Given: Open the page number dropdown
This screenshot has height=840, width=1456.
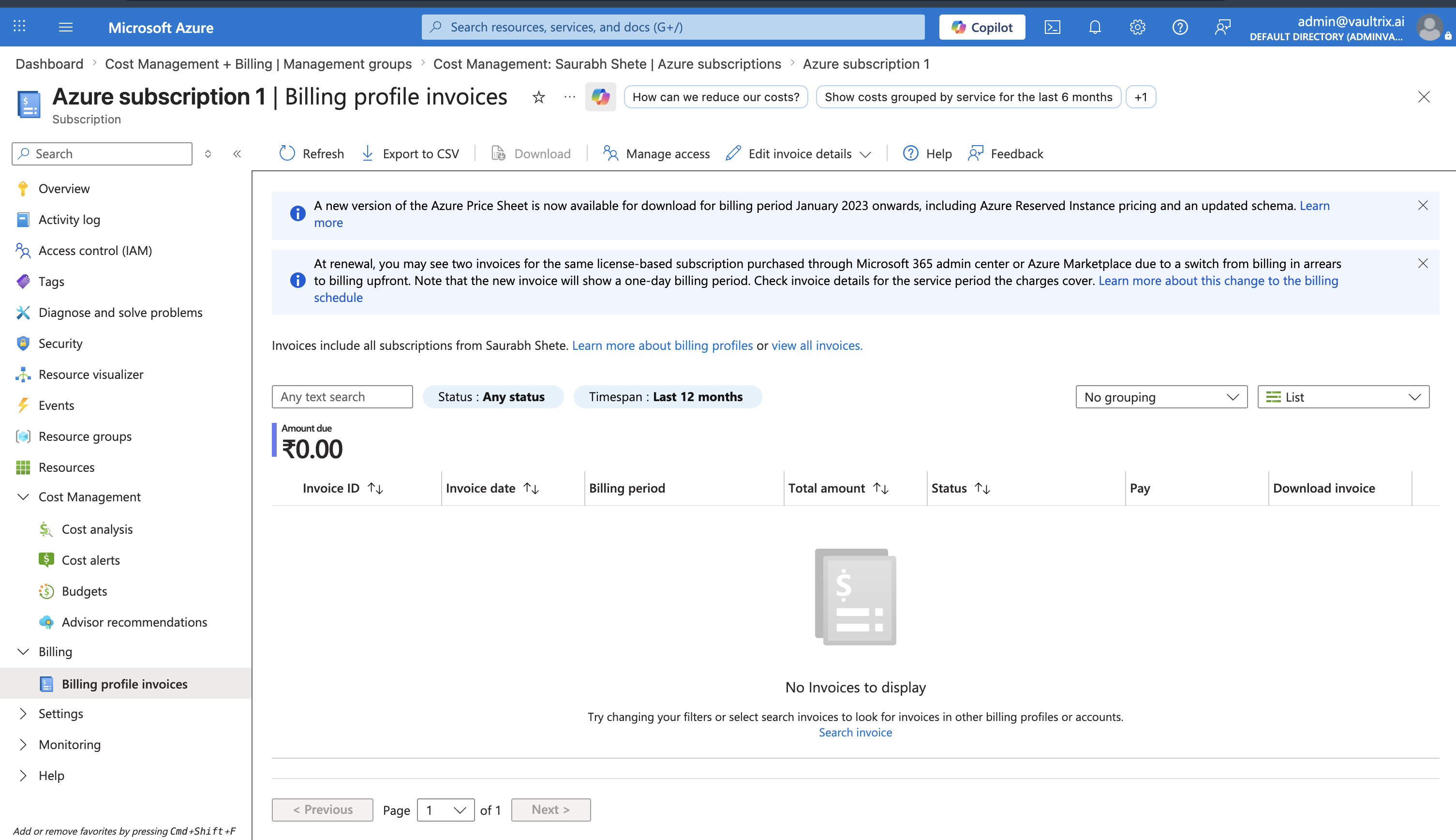Looking at the screenshot, I should coord(446,810).
